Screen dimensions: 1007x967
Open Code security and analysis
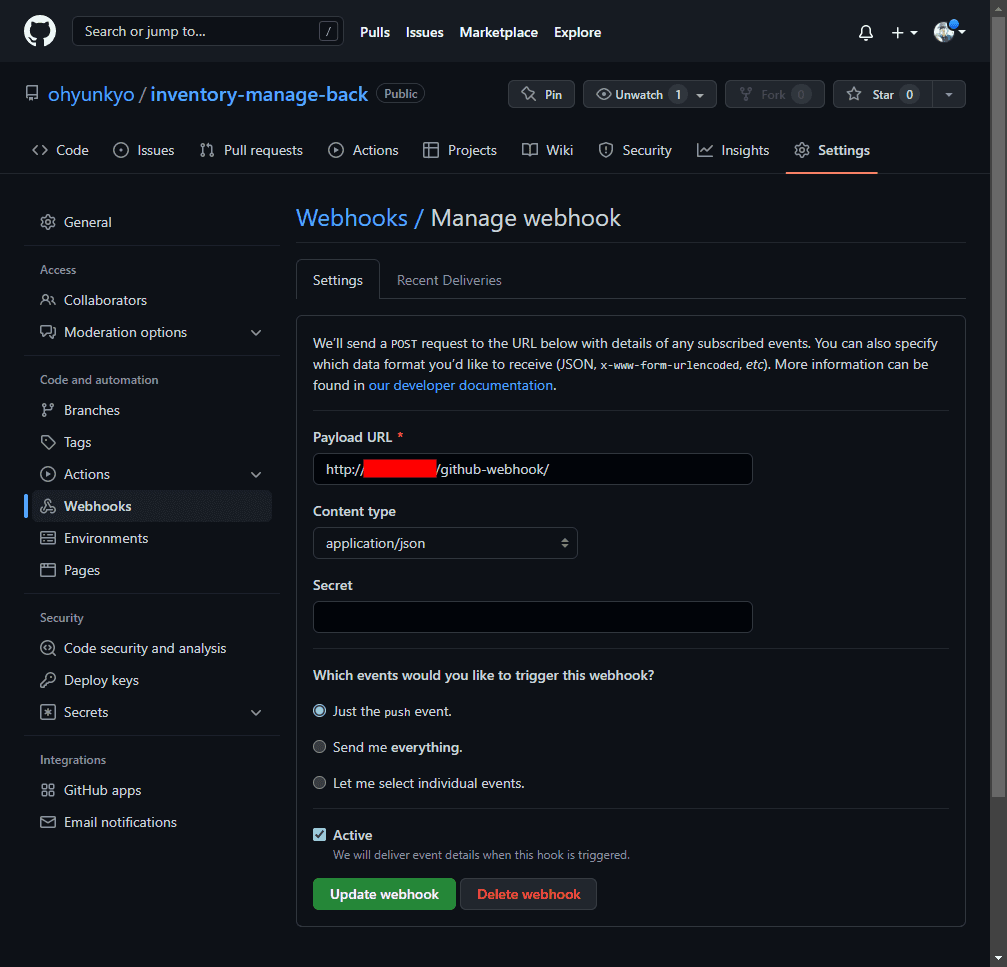(152, 648)
